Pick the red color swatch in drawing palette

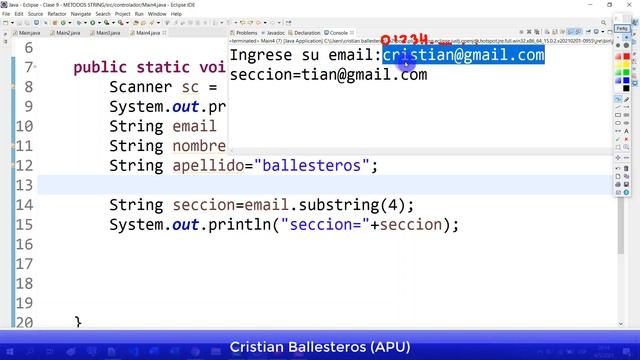click(627, 56)
